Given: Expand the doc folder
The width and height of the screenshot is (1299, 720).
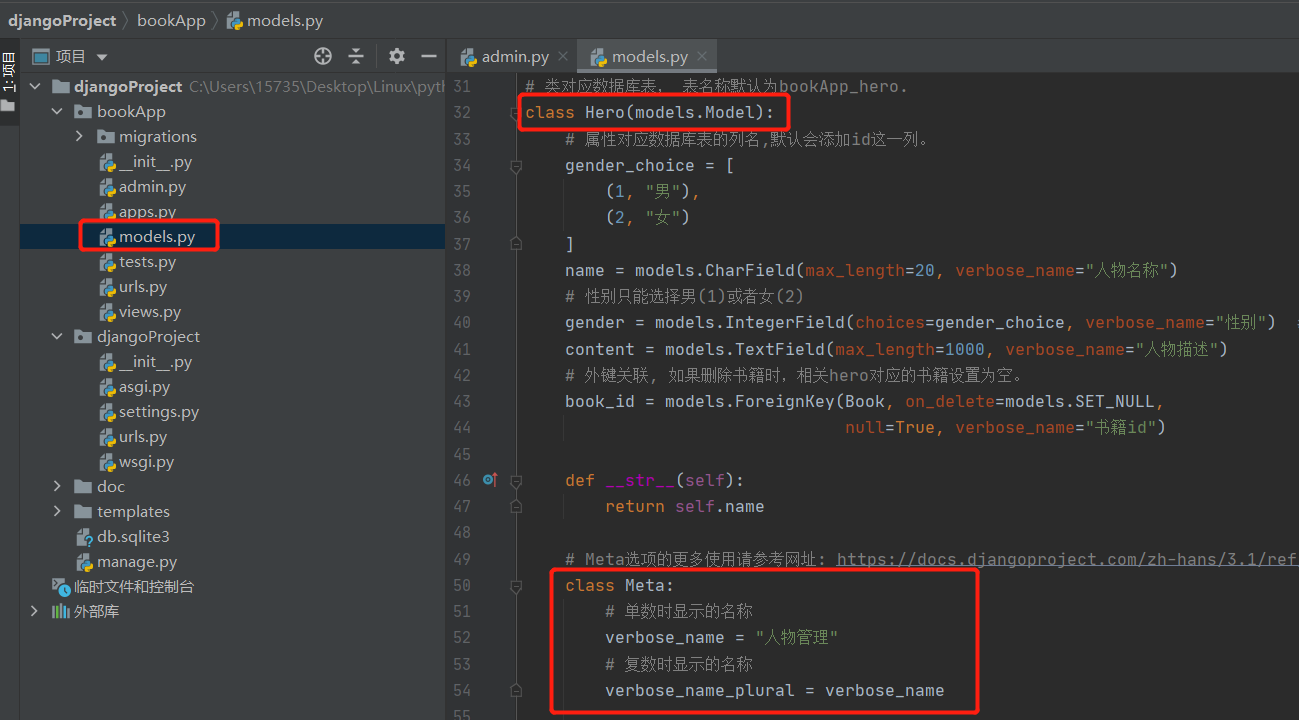Looking at the screenshot, I should 58,487.
